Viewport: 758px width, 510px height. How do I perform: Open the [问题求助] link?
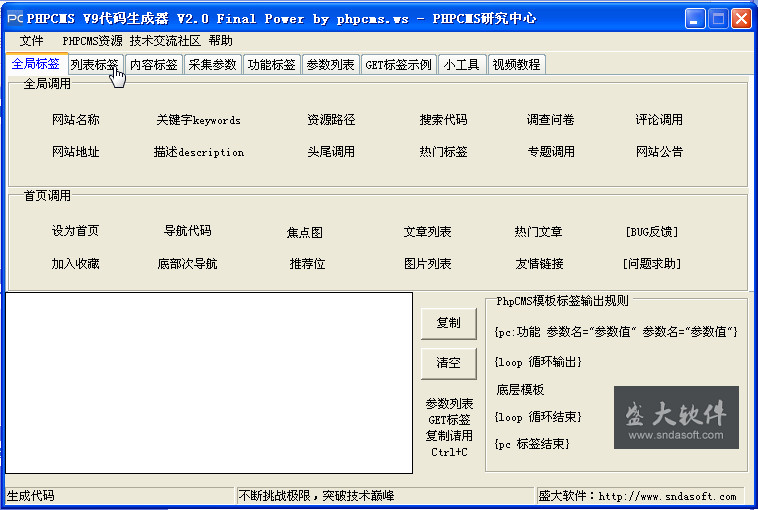coord(652,263)
